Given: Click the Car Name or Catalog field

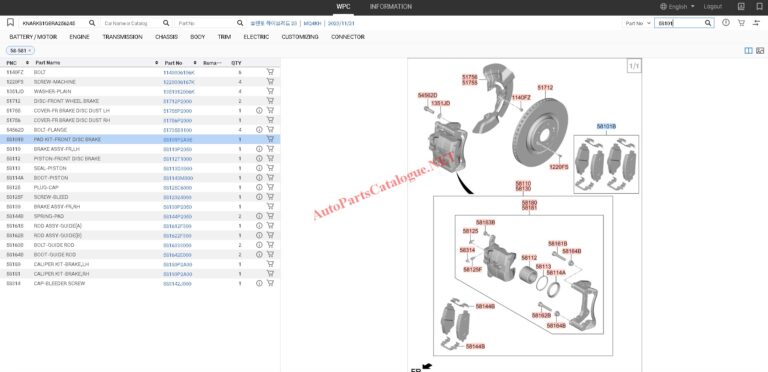Looking at the screenshot, I should coord(132,23).
